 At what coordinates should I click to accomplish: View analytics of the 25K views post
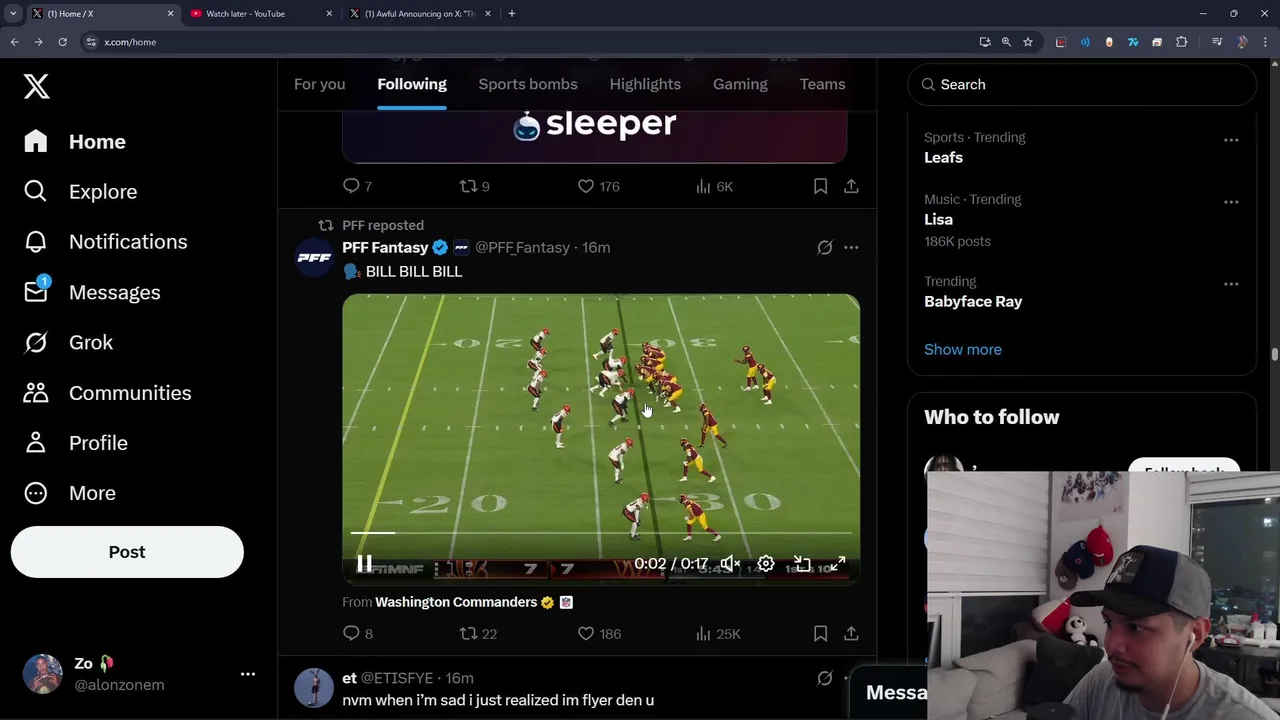click(718, 633)
